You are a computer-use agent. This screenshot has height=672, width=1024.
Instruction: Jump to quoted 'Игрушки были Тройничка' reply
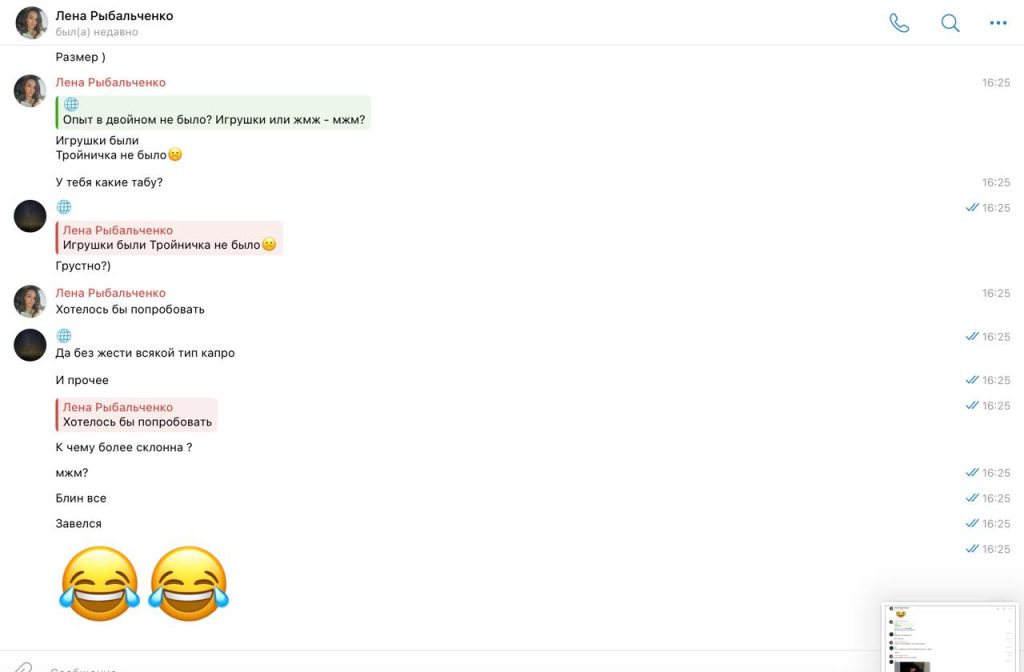(x=169, y=238)
